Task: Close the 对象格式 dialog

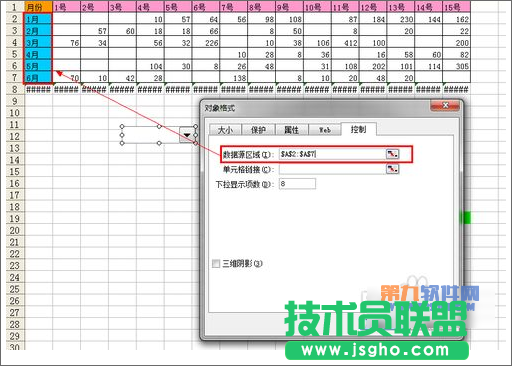Action: click(445, 106)
